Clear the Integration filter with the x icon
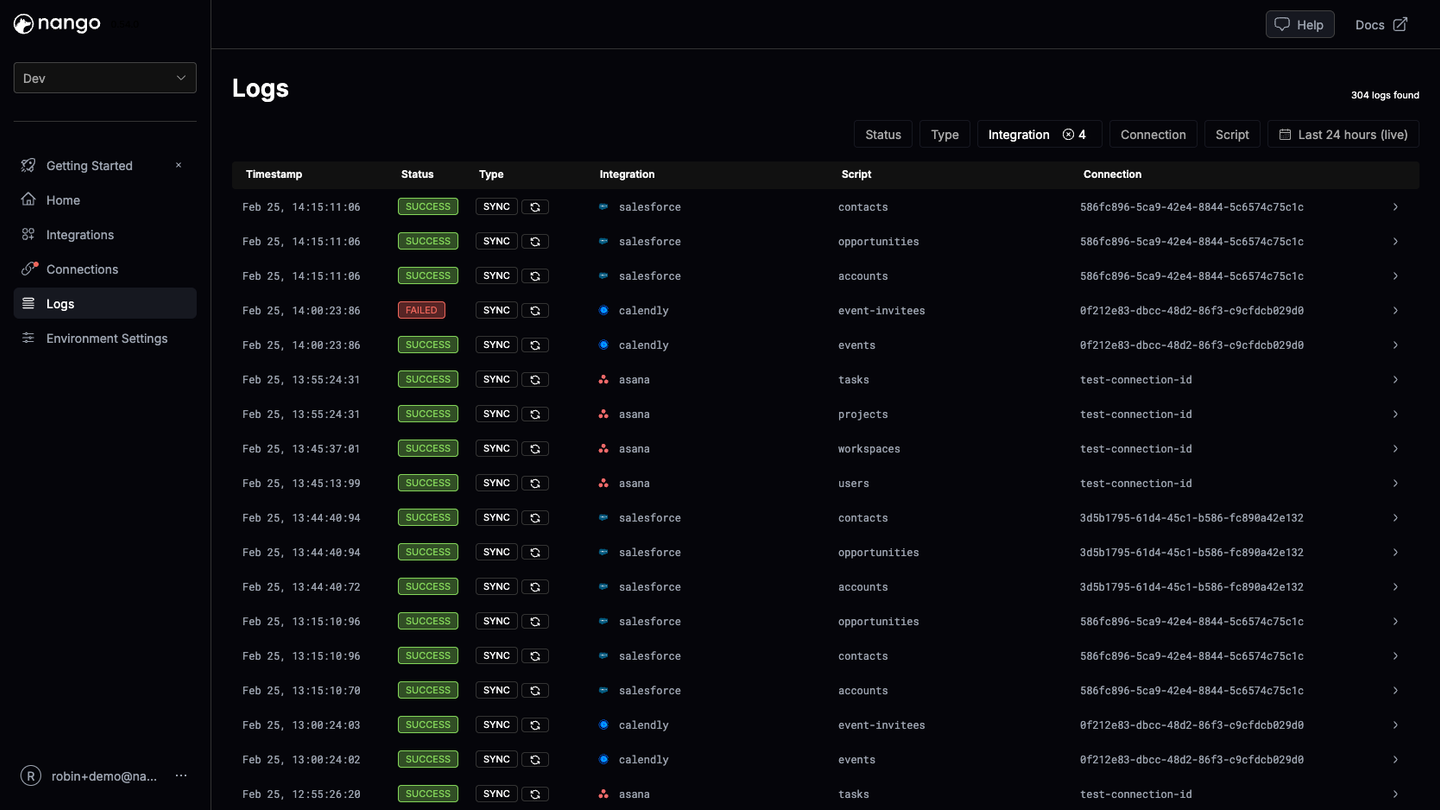Image resolution: width=1440 pixels, height=810 pixels. point(1068,134)
